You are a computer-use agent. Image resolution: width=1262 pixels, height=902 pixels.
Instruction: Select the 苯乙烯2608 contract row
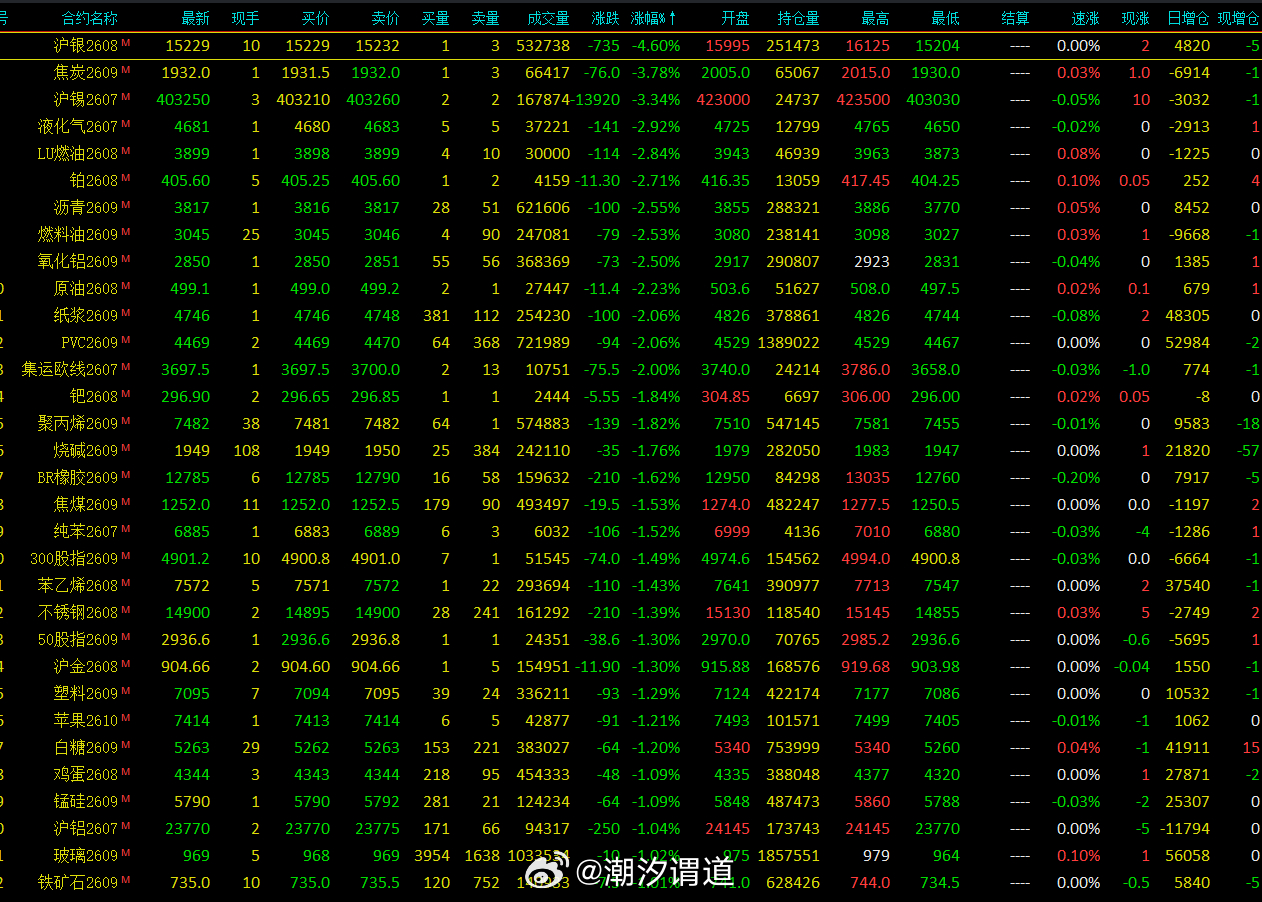pos(631,585)
